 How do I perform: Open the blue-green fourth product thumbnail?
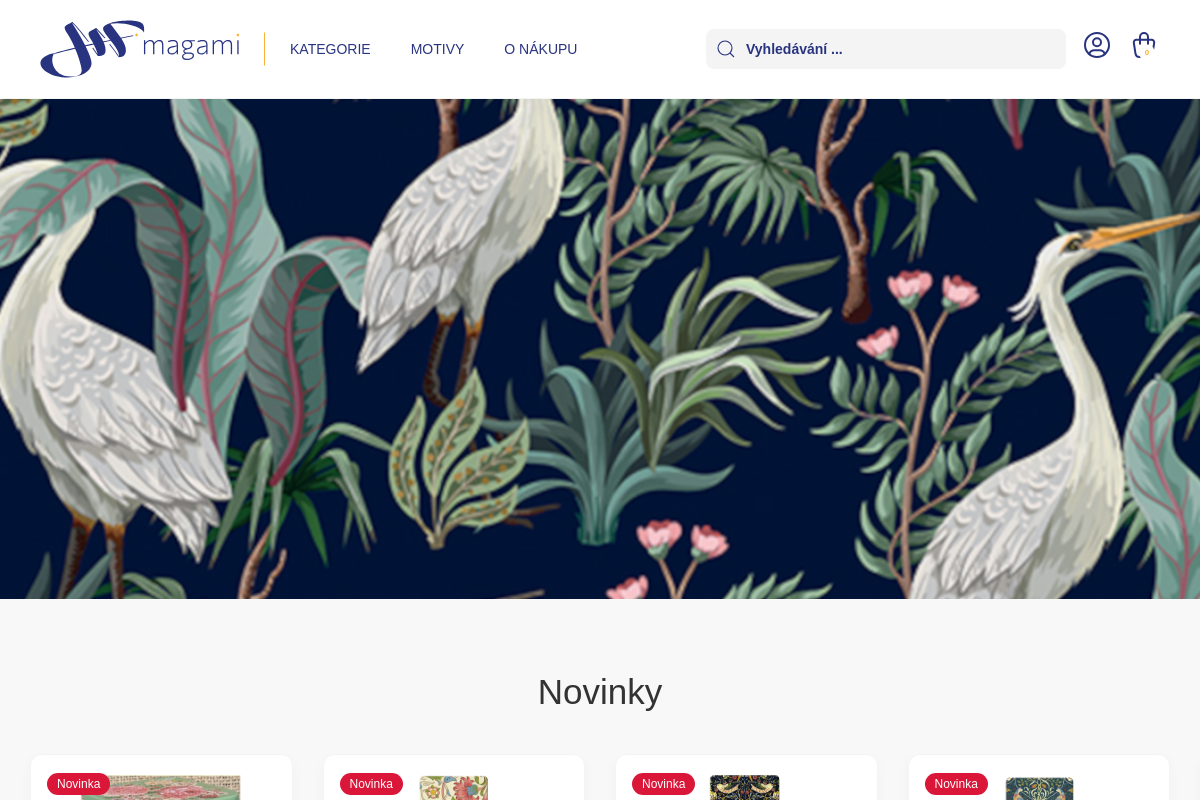click(x=1039, y=788)
